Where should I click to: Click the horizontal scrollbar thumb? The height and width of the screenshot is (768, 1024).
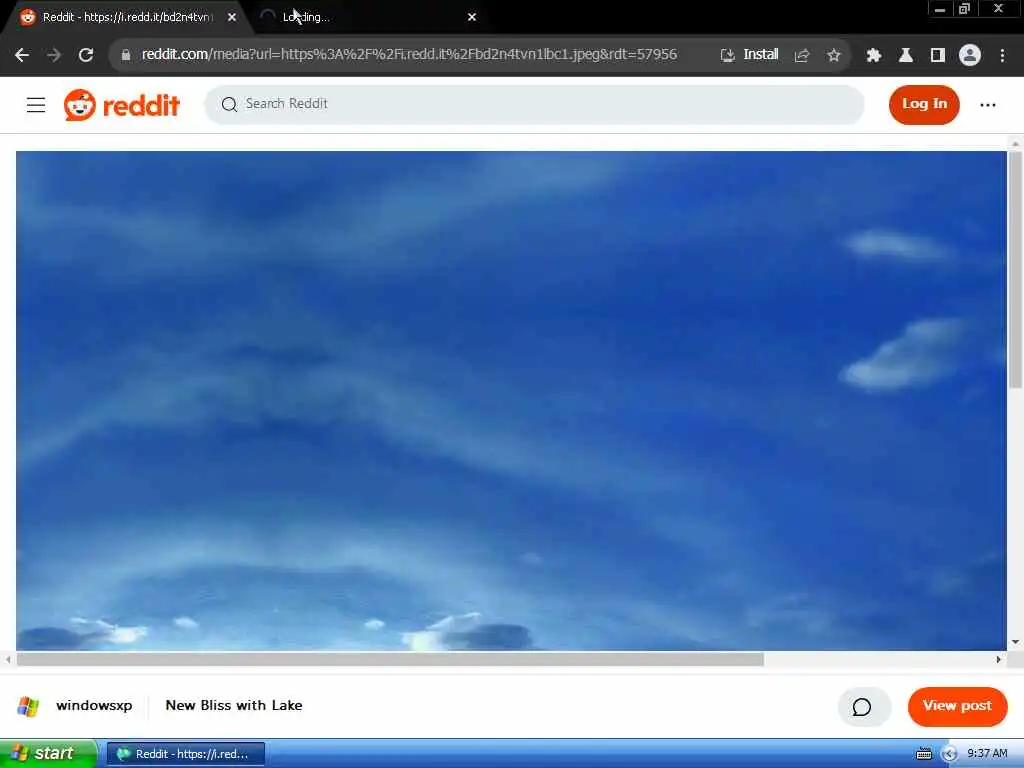(390, 660)
